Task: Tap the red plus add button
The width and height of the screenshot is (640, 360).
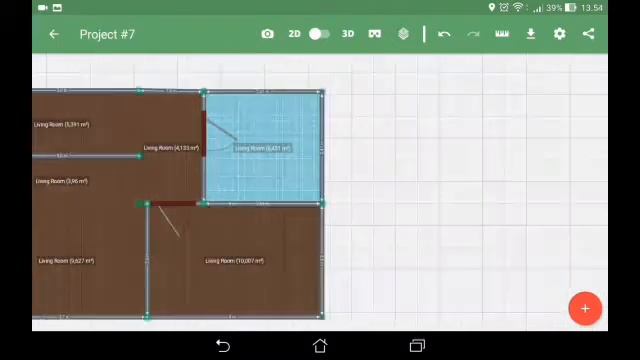Action: (585, 309)
